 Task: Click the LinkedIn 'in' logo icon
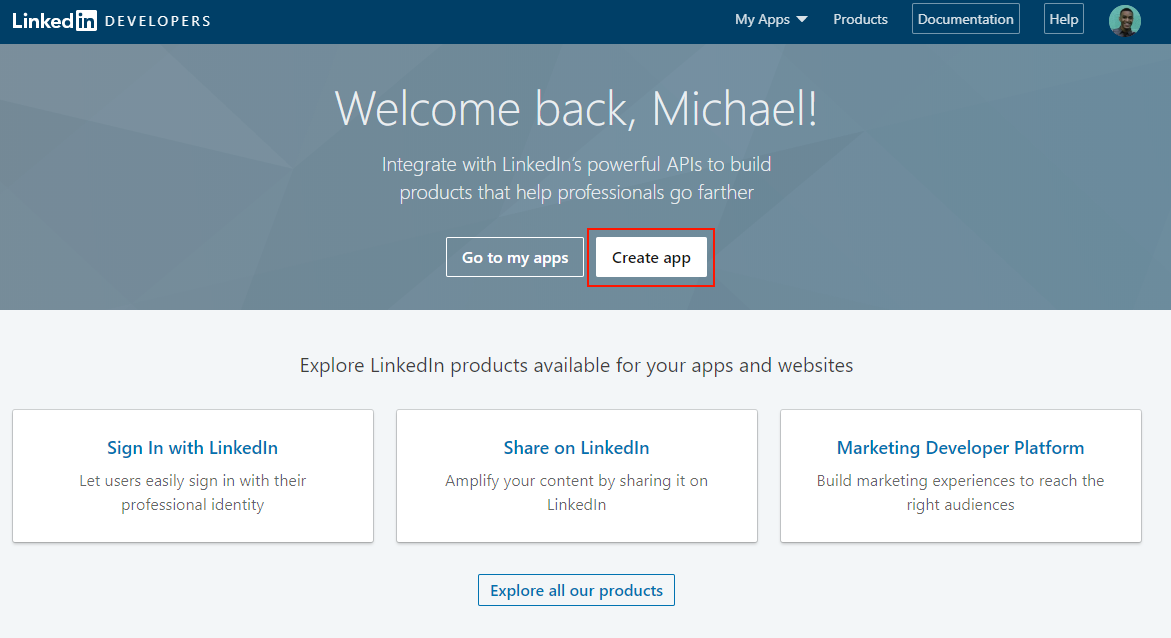coord(86,21)
